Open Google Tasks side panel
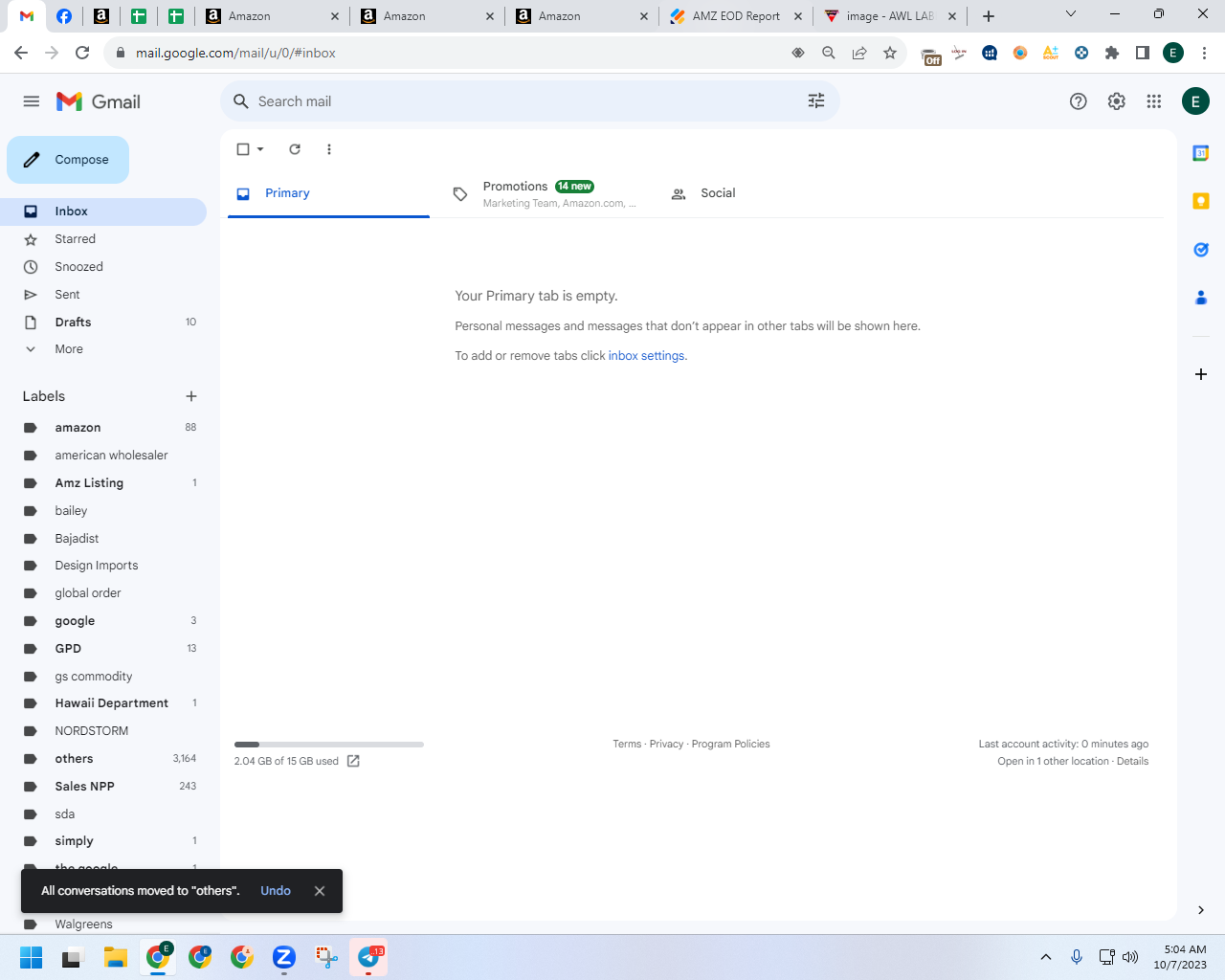The image size is (1225, 980). point(1201,250)
